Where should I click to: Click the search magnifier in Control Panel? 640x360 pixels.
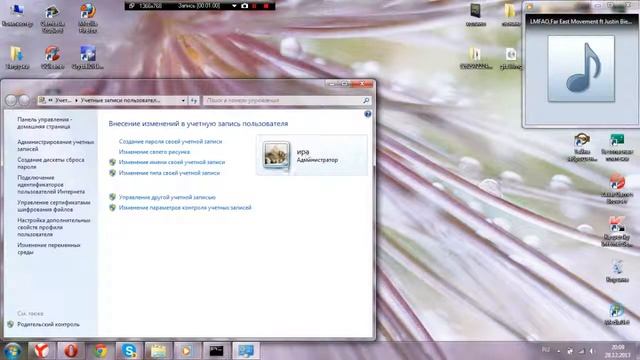point(366,100)
